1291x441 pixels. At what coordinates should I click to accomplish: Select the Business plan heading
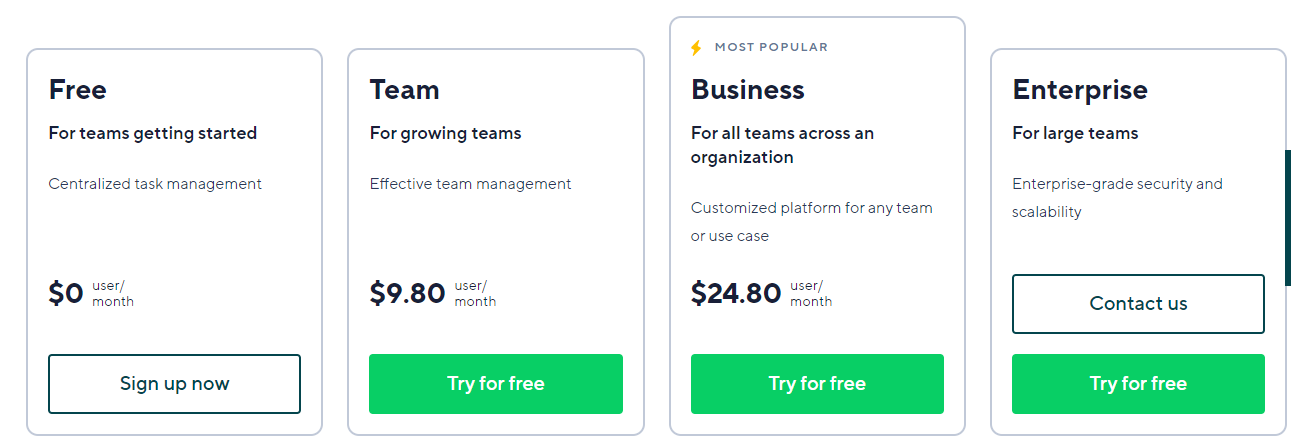tap(748, 90)
